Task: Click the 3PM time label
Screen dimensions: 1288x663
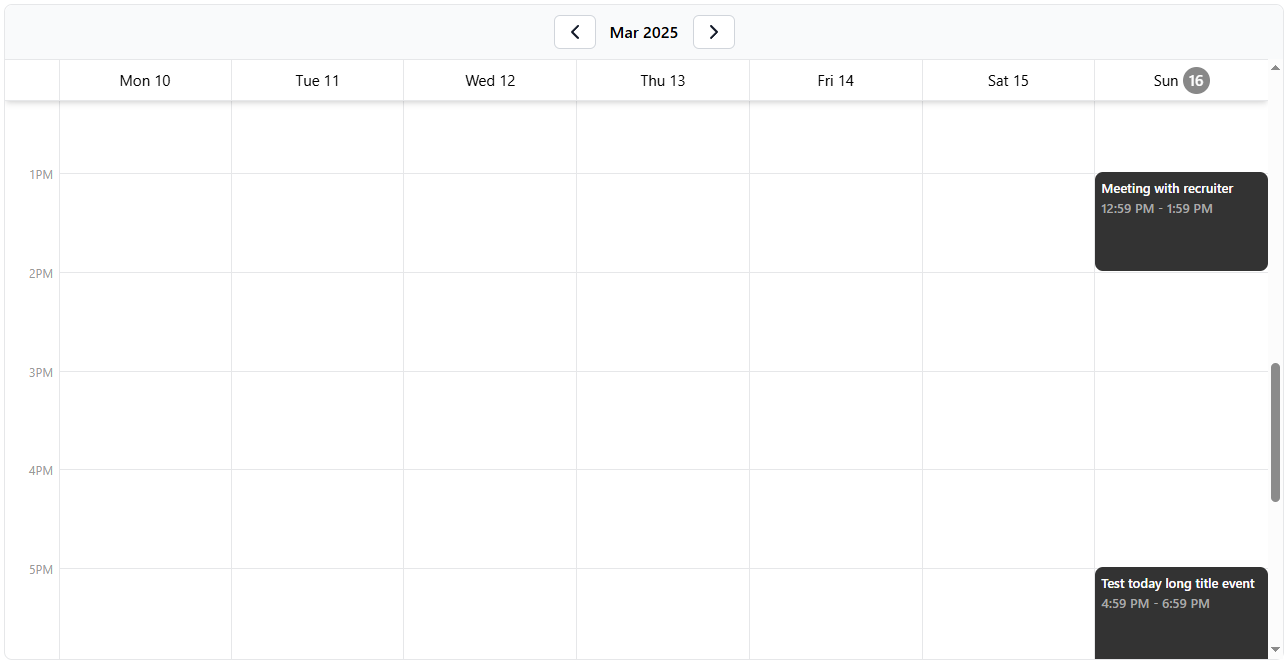Action: (41, 372)
